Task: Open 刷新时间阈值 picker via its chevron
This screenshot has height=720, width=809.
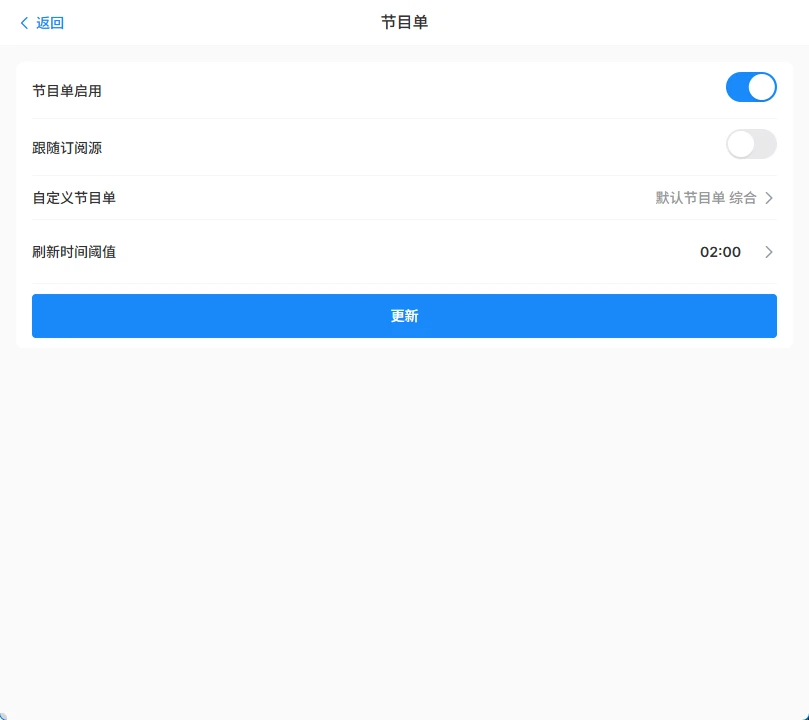Action: (769, 252)
